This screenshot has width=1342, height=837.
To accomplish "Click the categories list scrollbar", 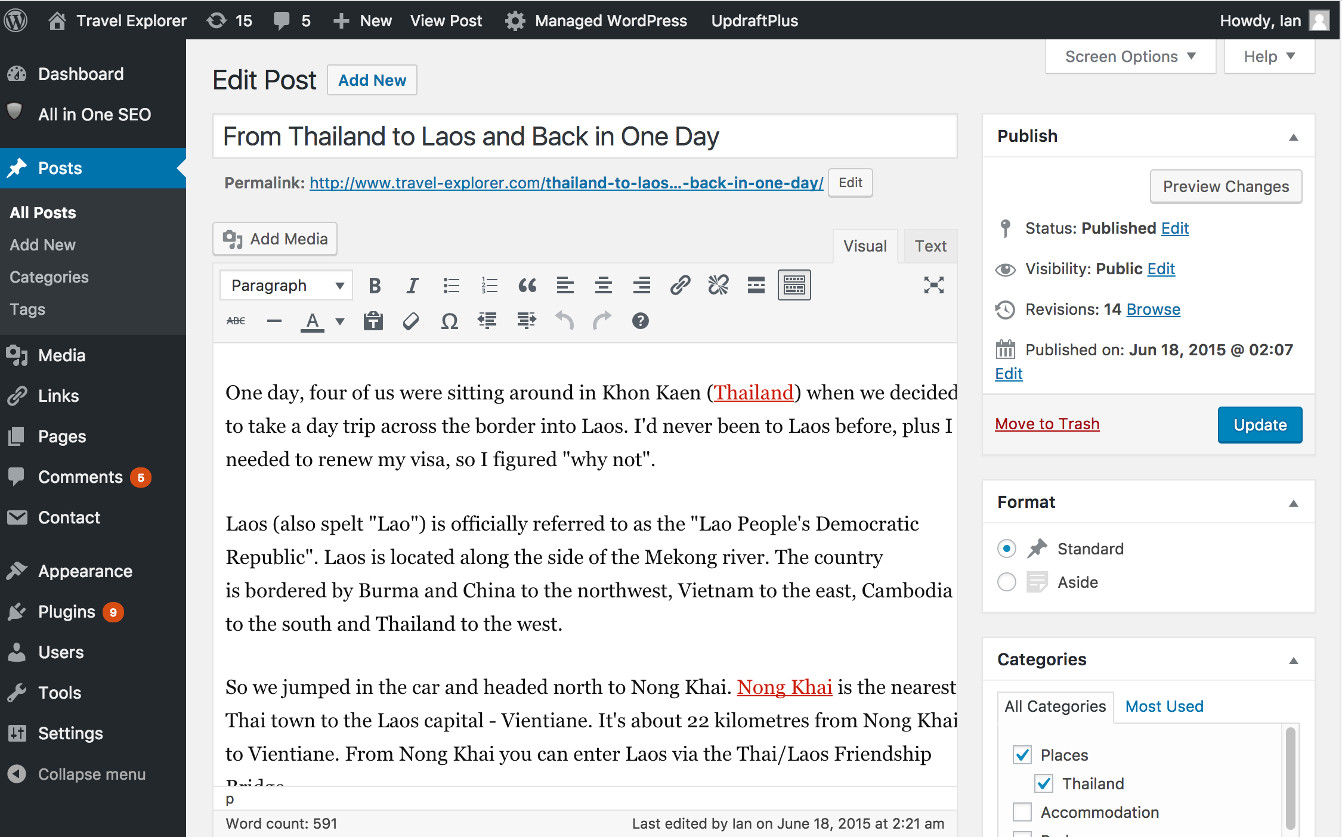I will coord(1291,780).
